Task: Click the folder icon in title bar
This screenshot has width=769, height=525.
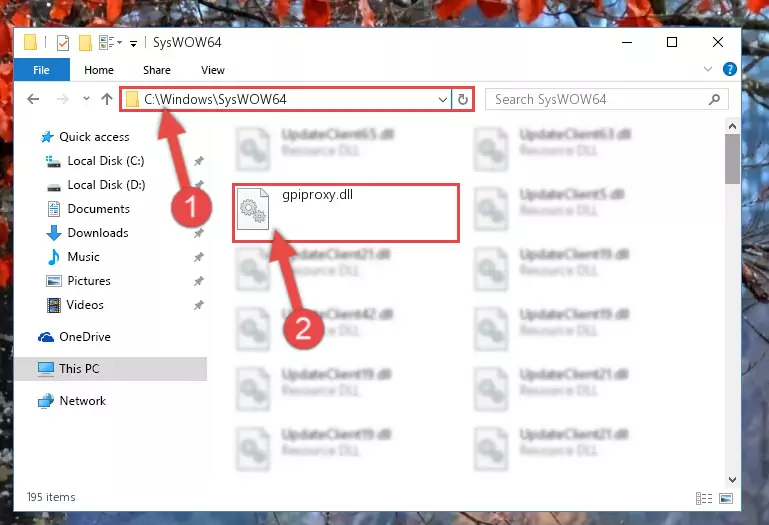Action: (x=30, y=43)
